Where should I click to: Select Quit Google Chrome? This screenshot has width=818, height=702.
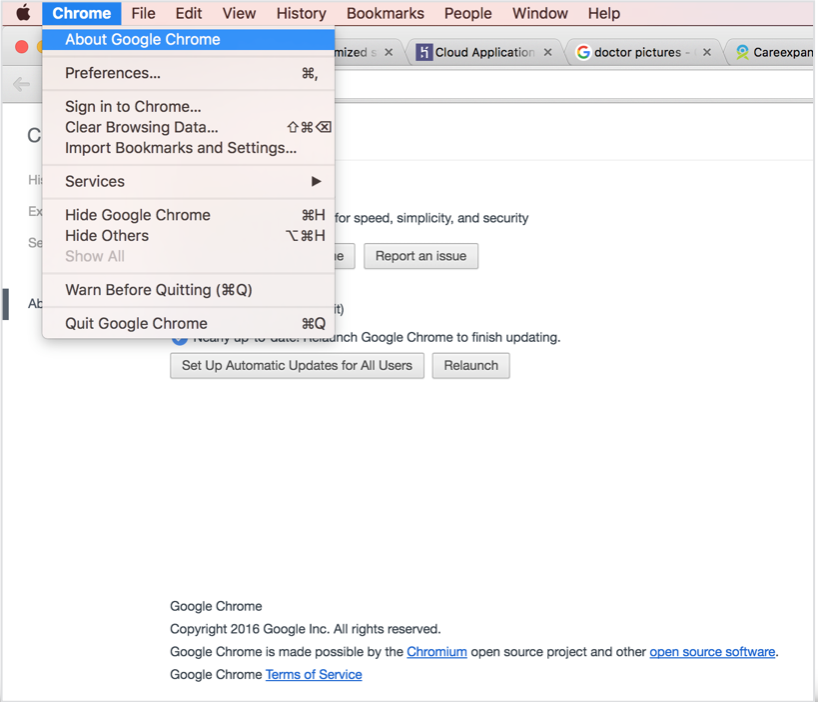[136, 323]
